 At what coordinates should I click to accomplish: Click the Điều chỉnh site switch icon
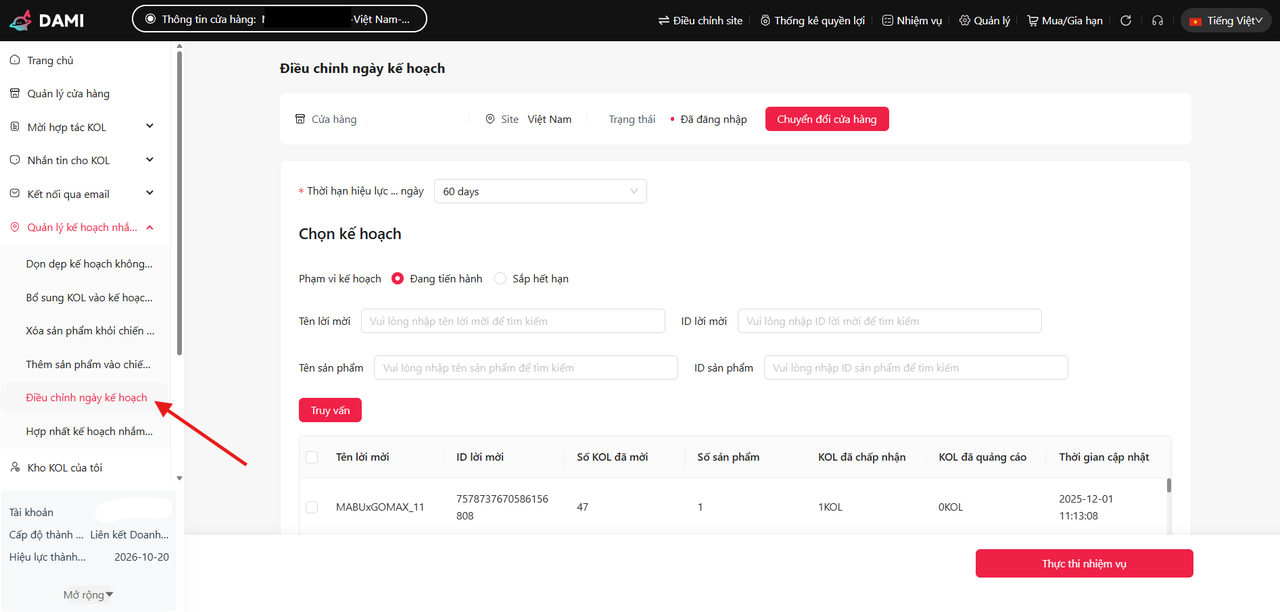(x=664, y=20)
